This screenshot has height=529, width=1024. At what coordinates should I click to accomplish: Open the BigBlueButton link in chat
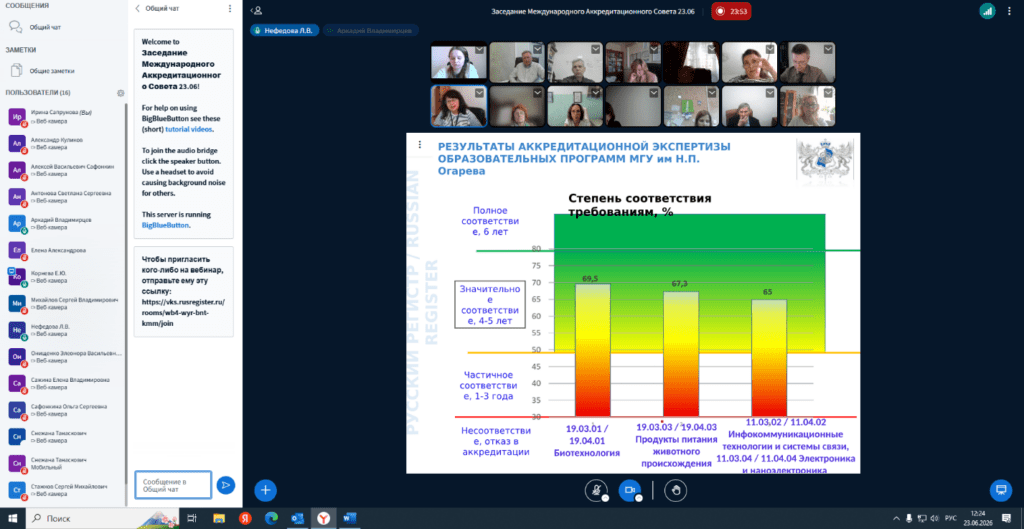165,225
